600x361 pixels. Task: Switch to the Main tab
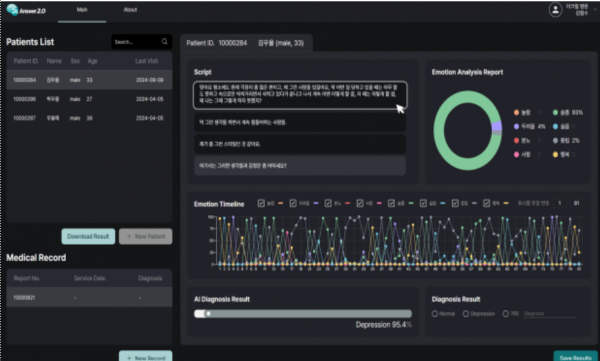tap(82, 10)
